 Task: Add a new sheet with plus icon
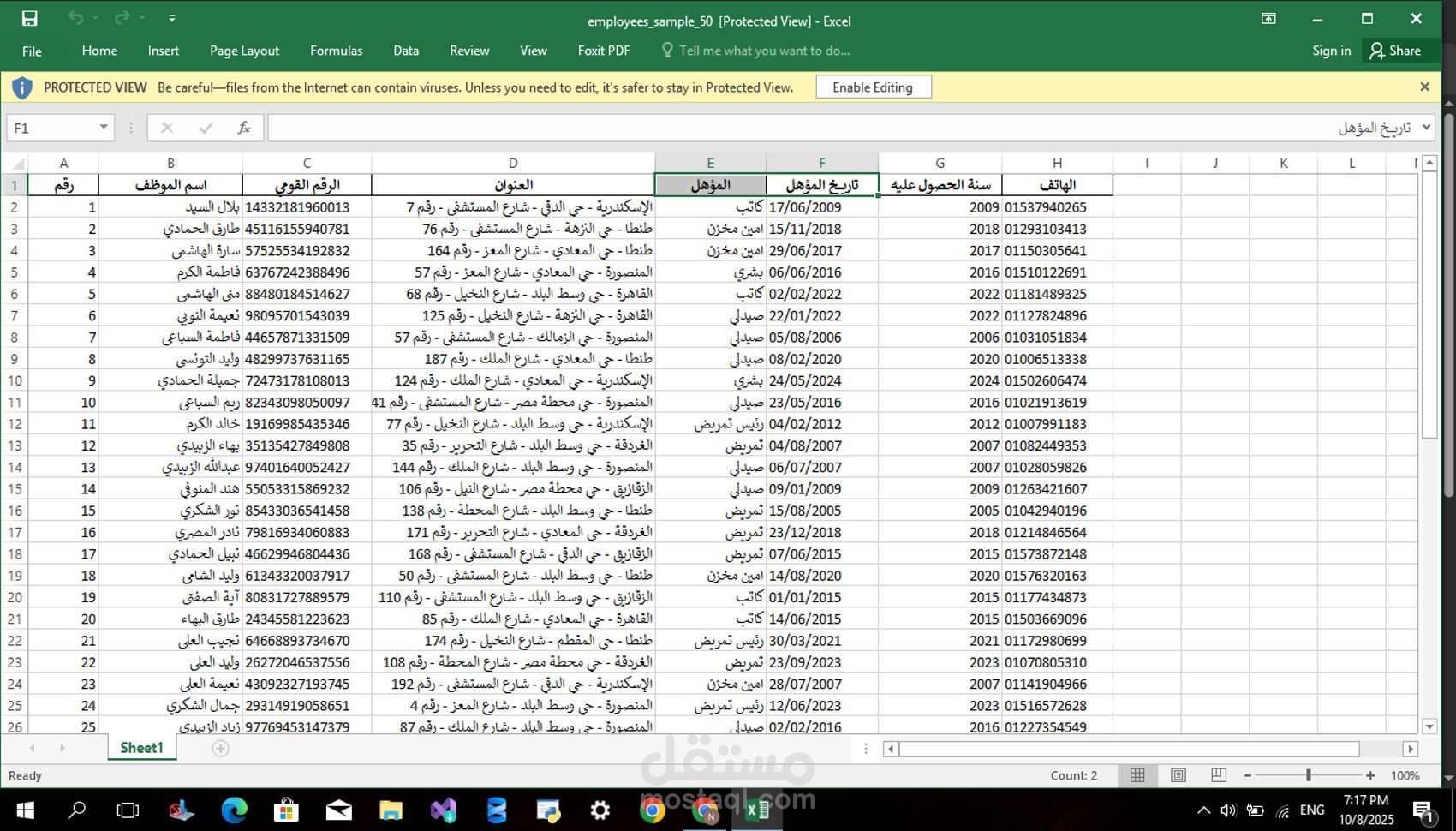click(x=220, y=749)
